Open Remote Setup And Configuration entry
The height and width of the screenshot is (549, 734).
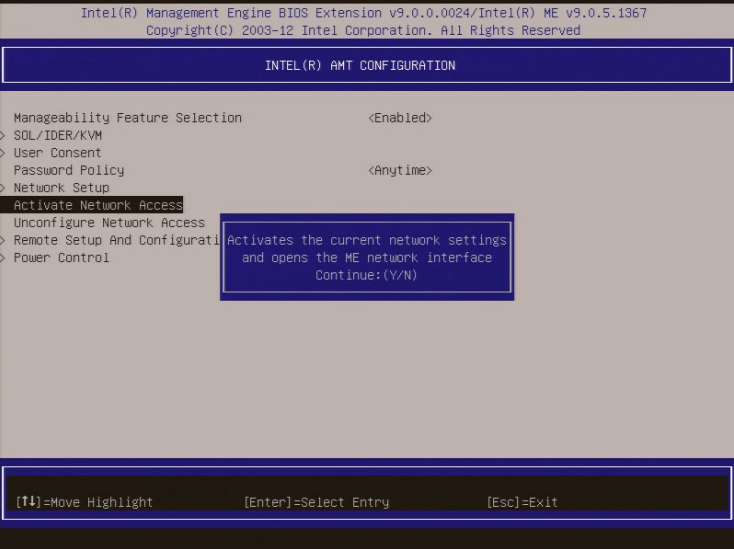click(115, 241)
